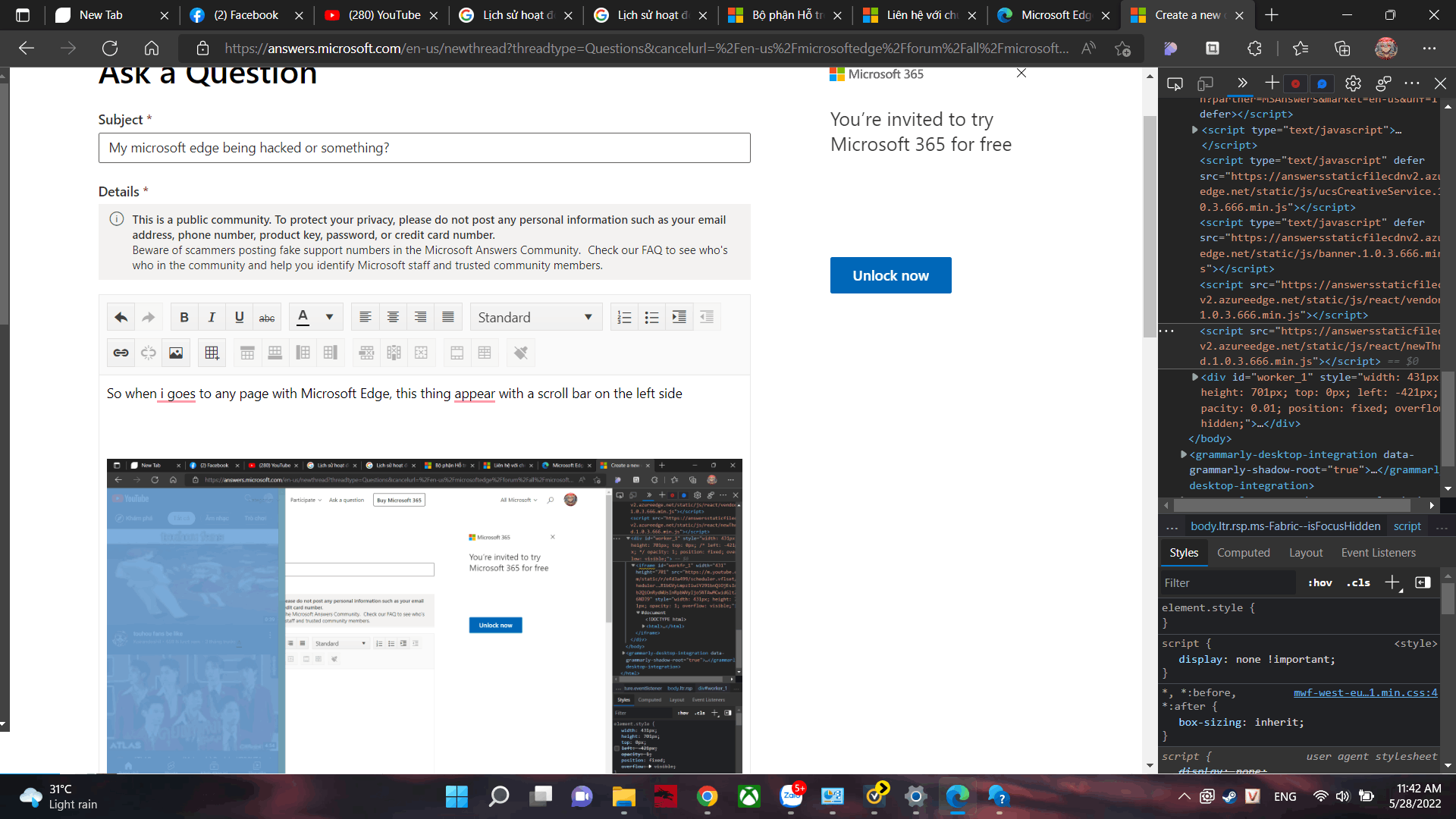Click the insert image icon
1456x819 pixels.
[x=176, y=353]
